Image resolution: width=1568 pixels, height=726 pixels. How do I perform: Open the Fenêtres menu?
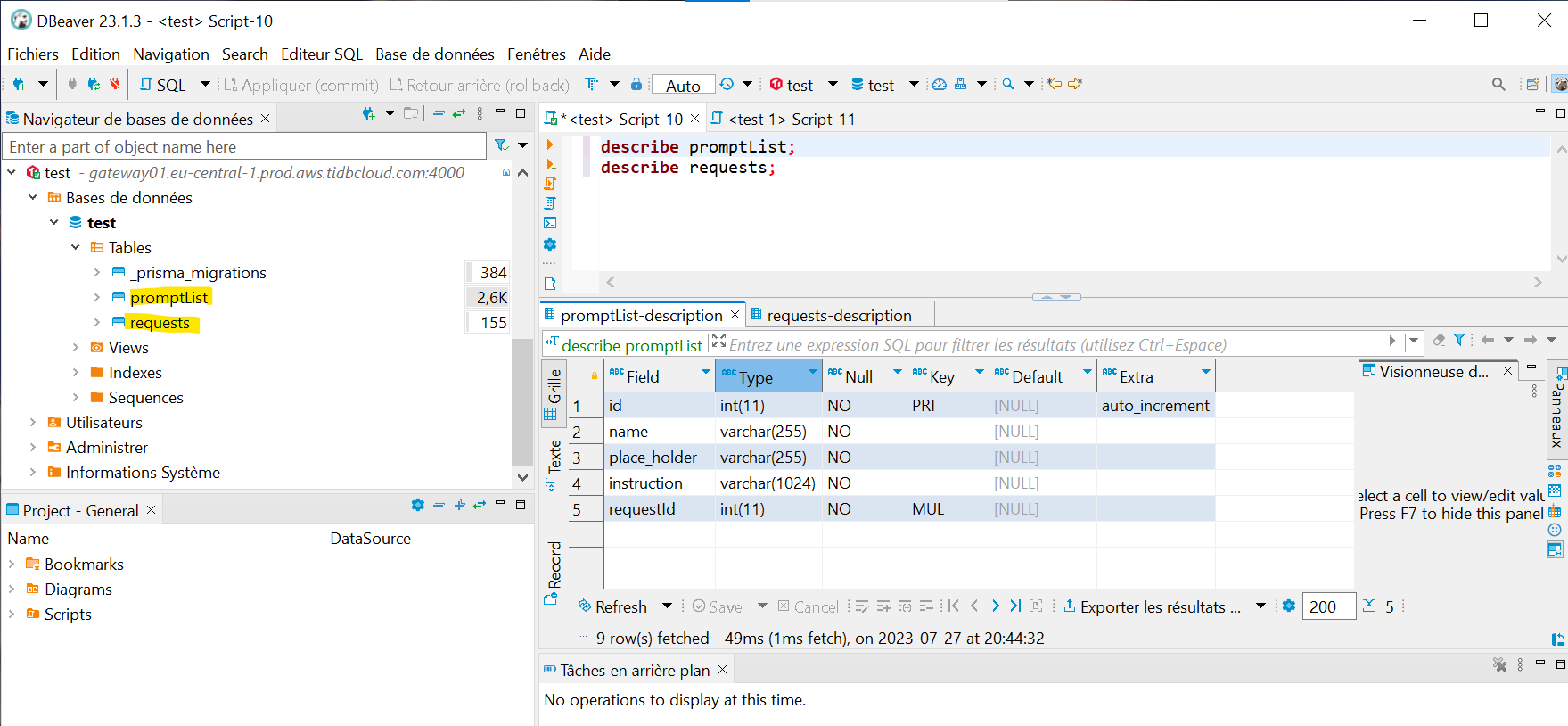pyautogui.click(x=537, y=54)
